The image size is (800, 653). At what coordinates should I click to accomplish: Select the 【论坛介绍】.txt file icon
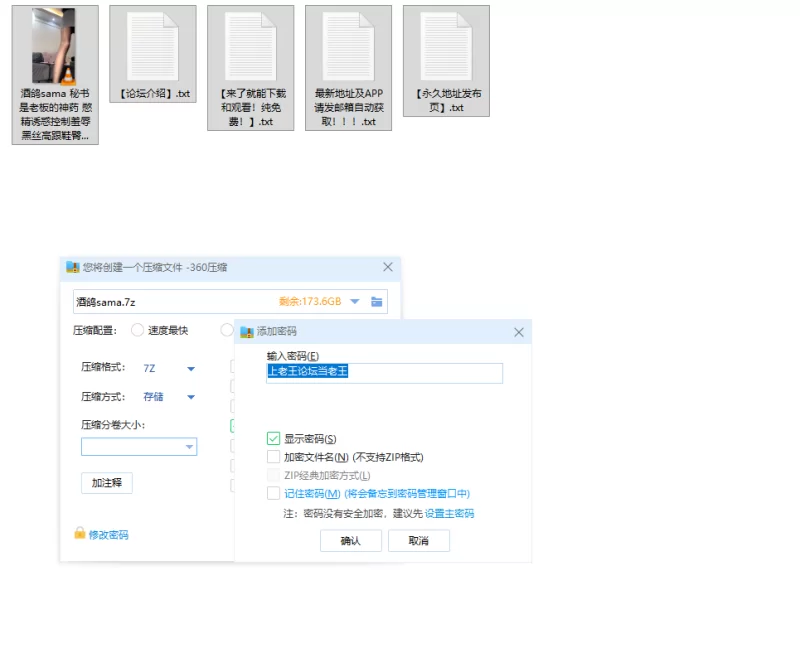click(x=152, y=47)
